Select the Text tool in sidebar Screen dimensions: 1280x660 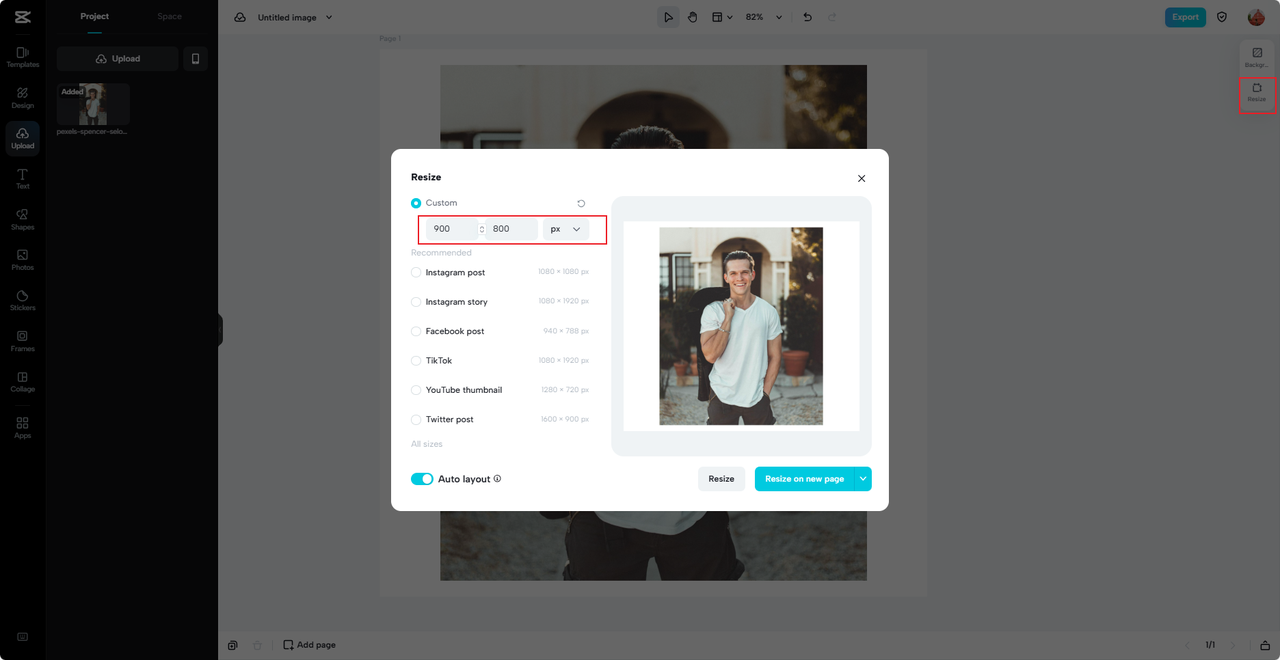coord(22,179)
